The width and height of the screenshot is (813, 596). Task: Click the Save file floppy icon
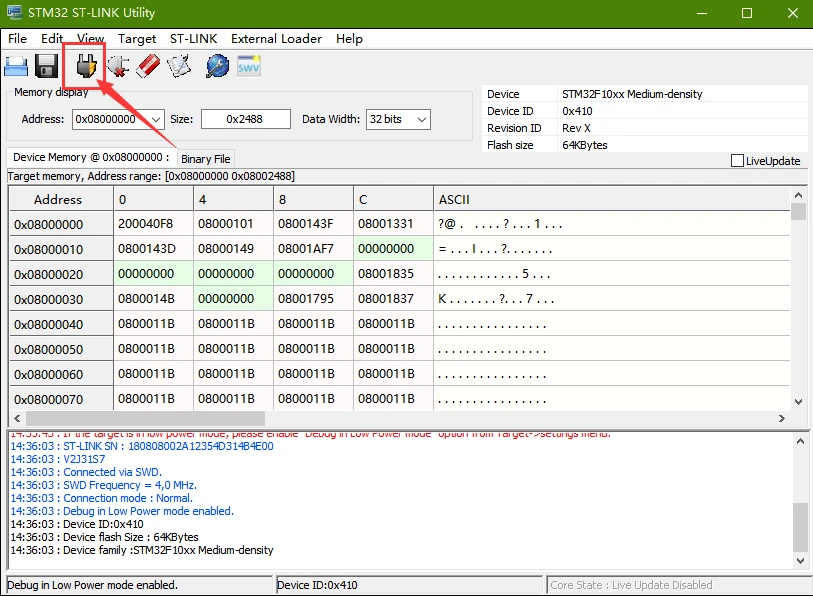click(x=47, y=66)
